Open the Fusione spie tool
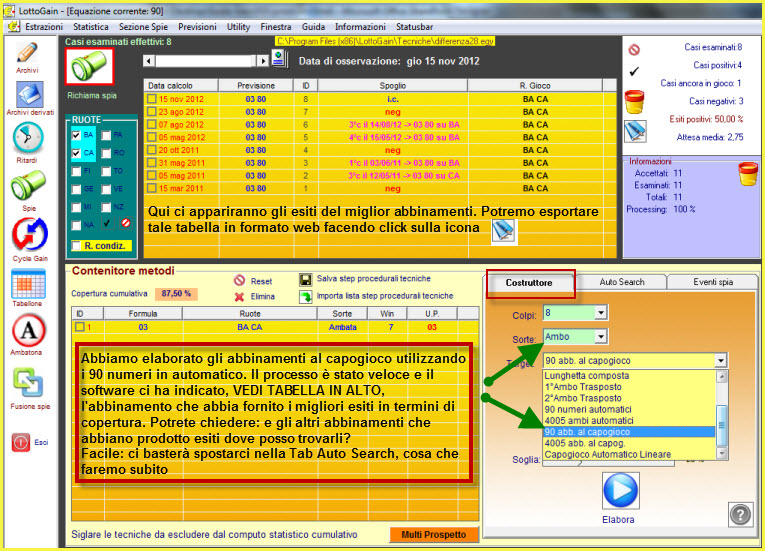 tap(28, 383)
